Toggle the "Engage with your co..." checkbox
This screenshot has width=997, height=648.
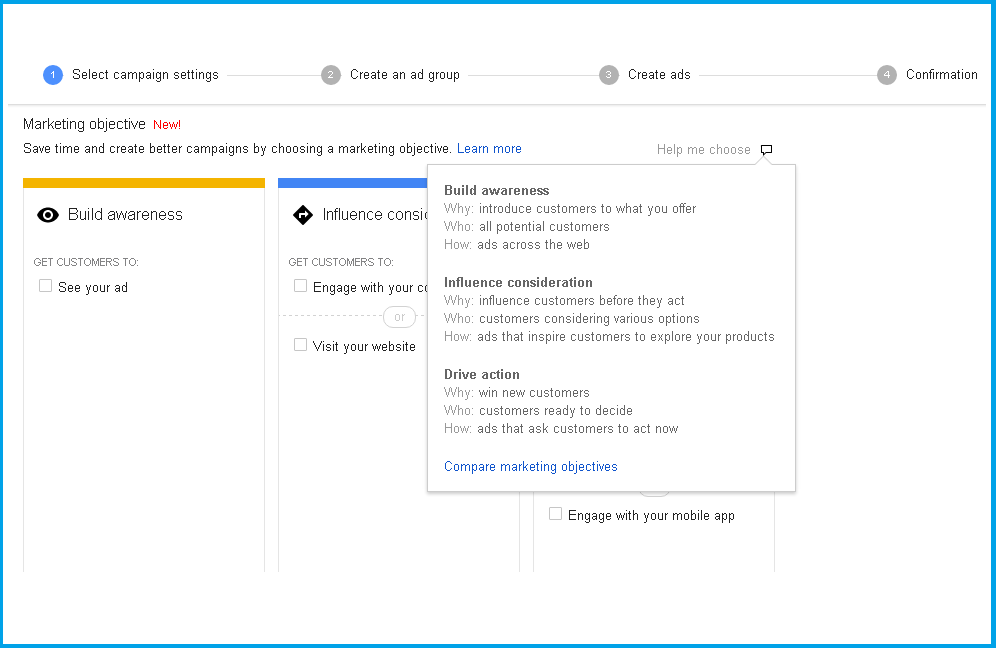(301, 286)
